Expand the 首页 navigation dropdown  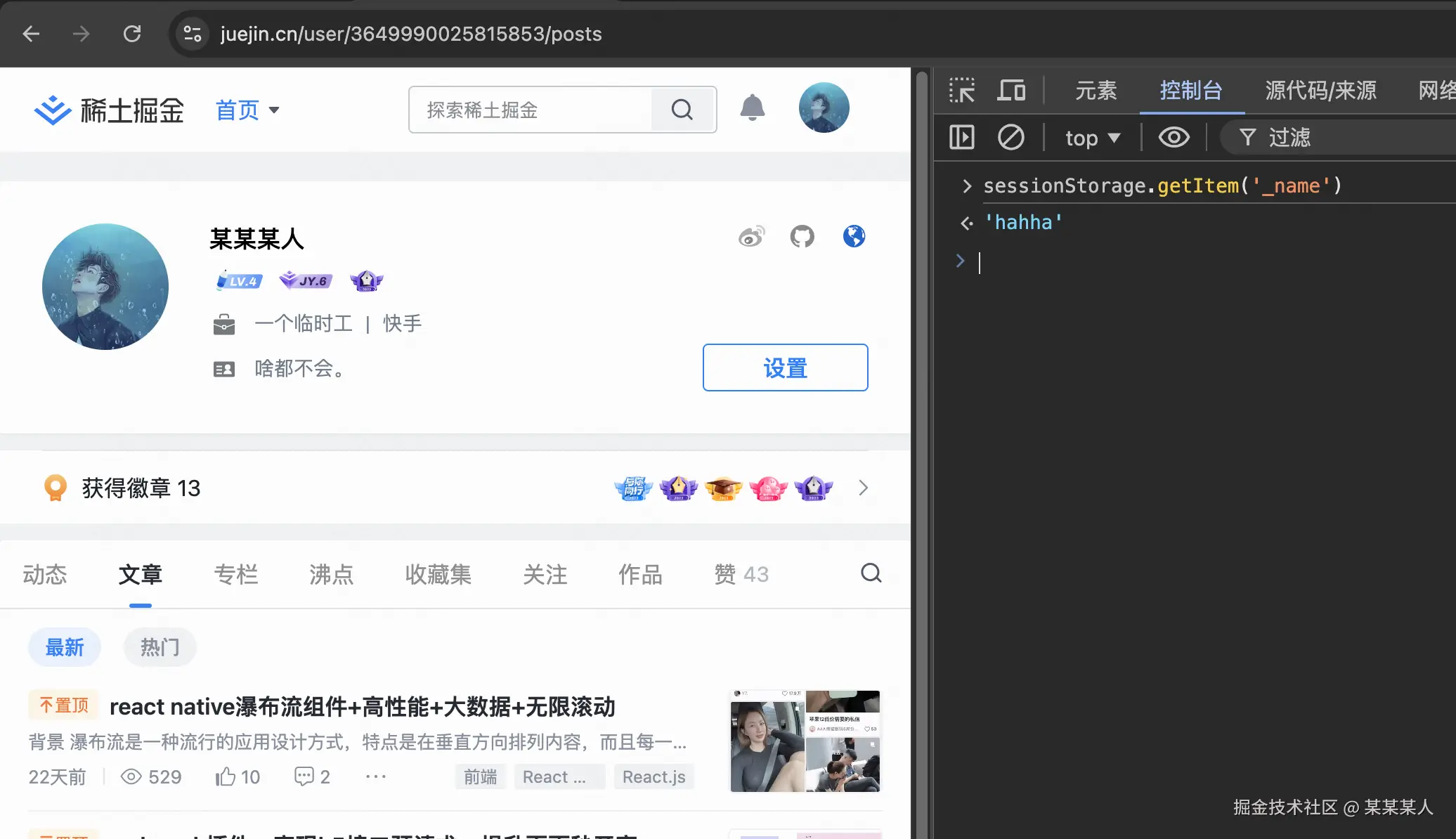tap(247, 110)
